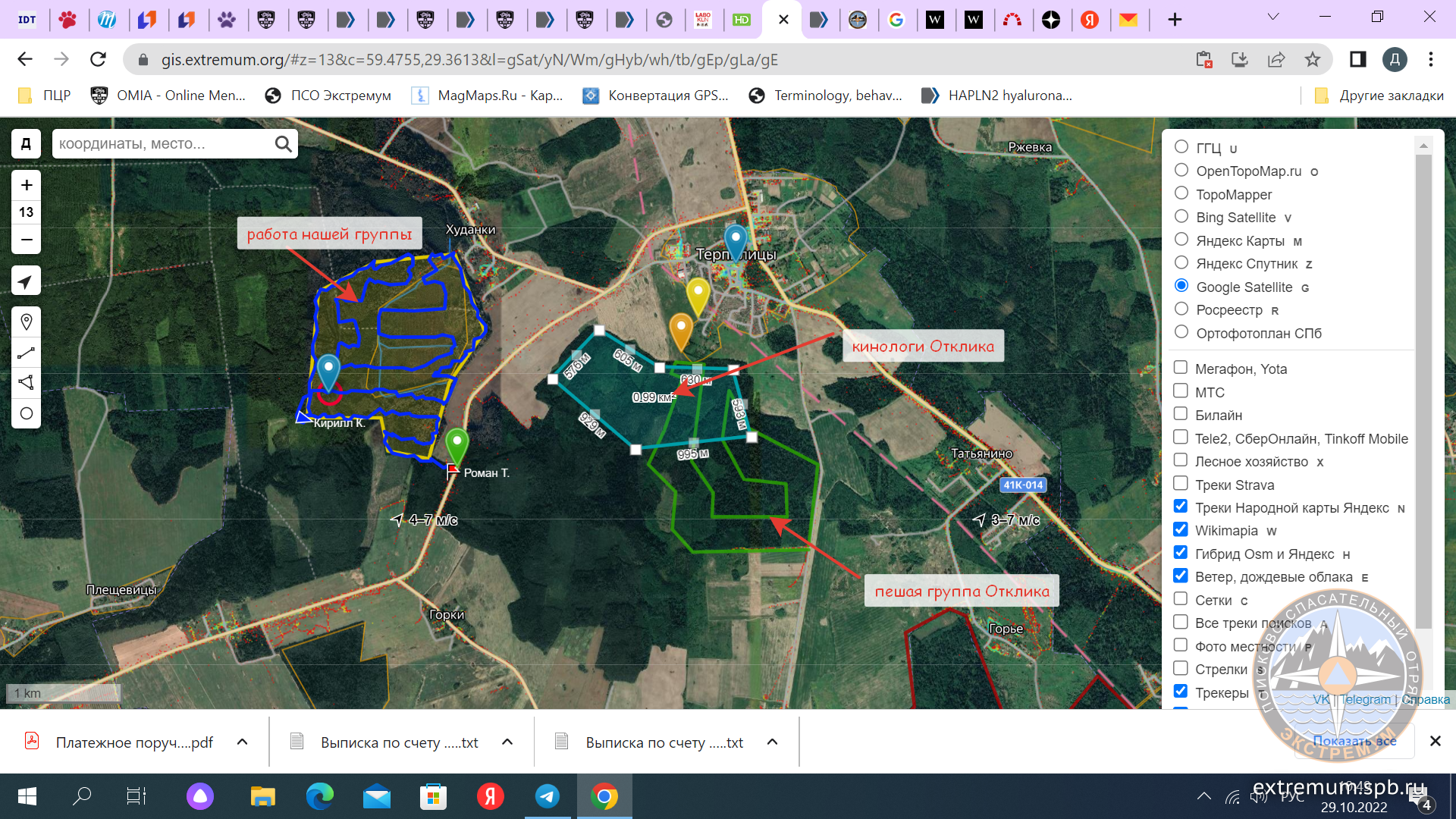Select the place marker tool
Screen dimensions: 1456x819
(27, 322)
